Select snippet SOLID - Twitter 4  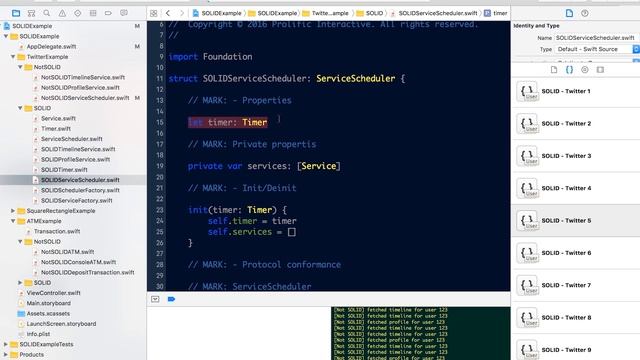point(576,188)
